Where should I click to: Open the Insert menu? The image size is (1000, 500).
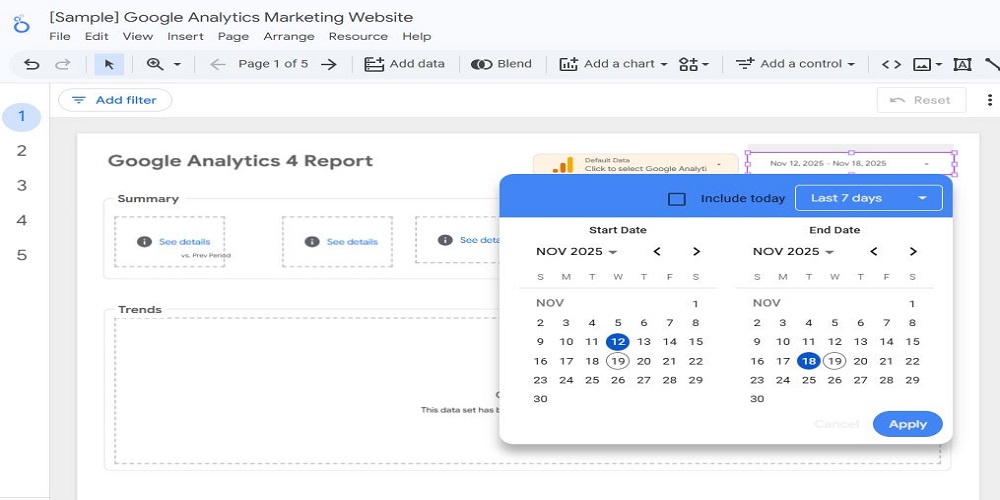186,36
